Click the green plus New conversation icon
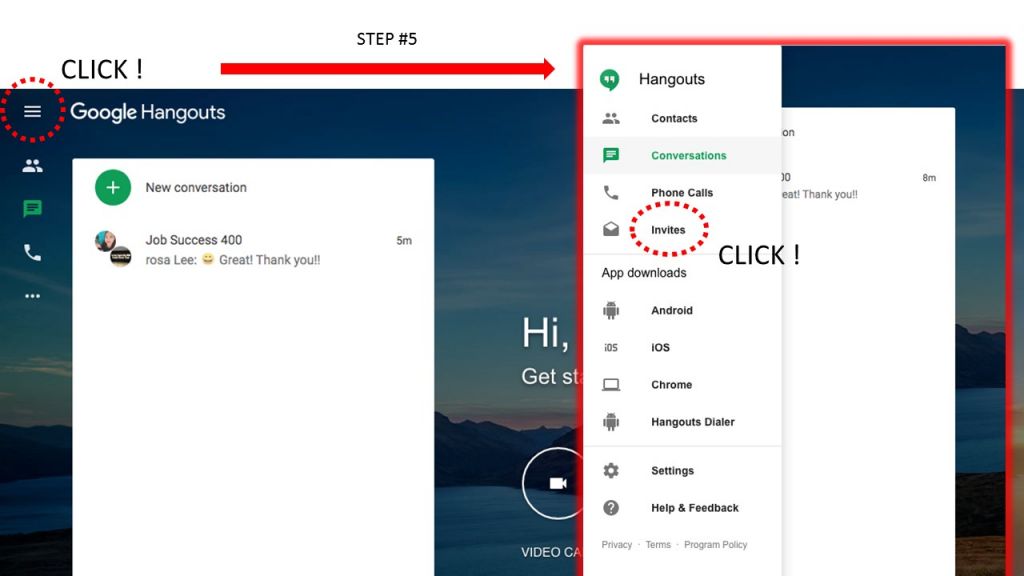Viewport: 1024px width, 576px height. (113, 187)
